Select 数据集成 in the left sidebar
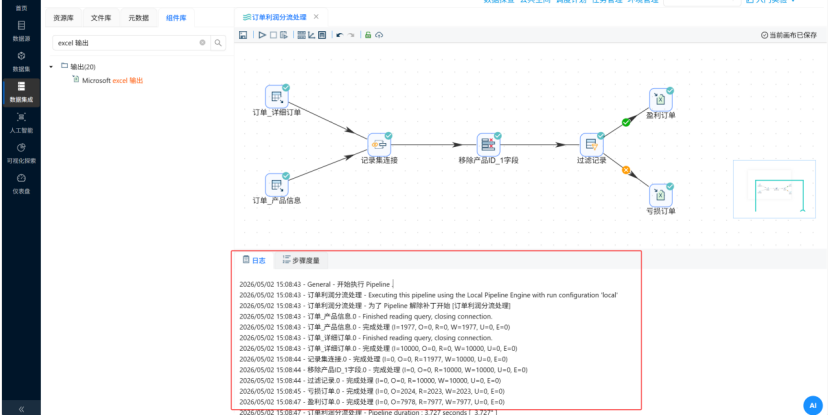Viewport: 830px width, 415px height. (x=21, y=92)
